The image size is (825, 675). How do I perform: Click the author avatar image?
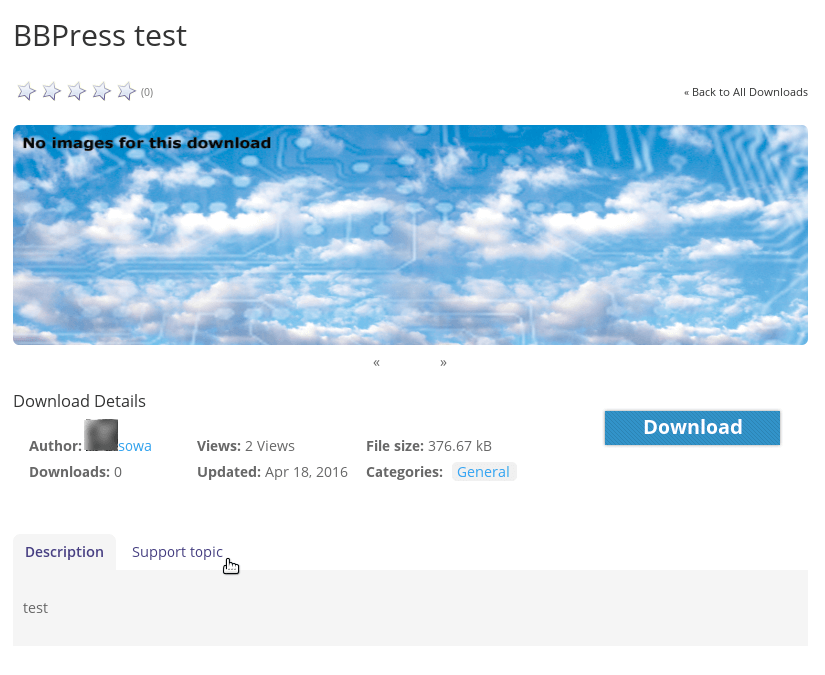[101, 435]
